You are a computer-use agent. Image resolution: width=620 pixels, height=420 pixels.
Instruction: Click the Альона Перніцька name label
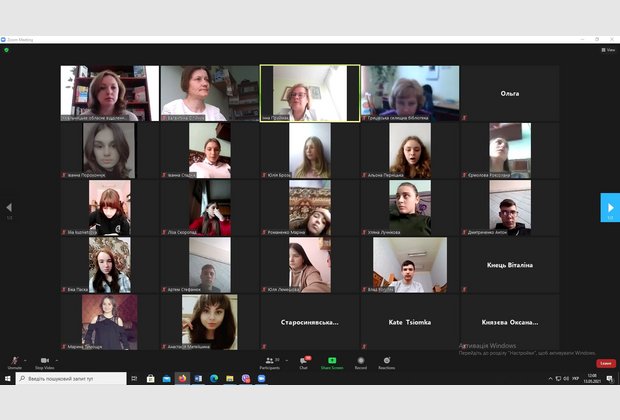click(x=385, y=175)
